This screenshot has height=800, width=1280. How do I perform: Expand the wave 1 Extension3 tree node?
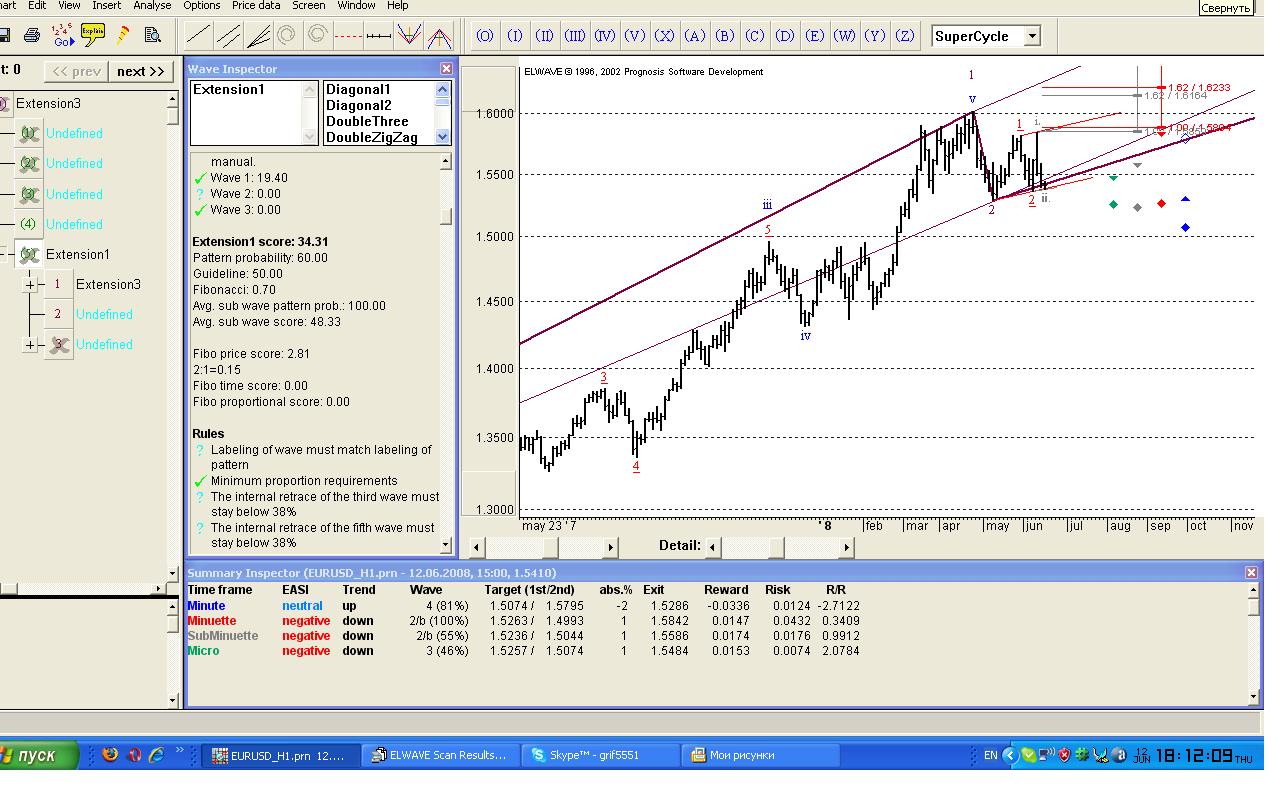30,285
